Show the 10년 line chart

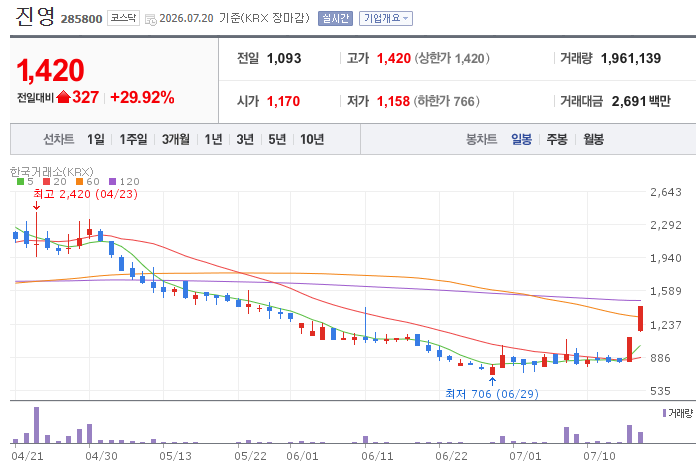pyautogui.click(x=312, y=139)
